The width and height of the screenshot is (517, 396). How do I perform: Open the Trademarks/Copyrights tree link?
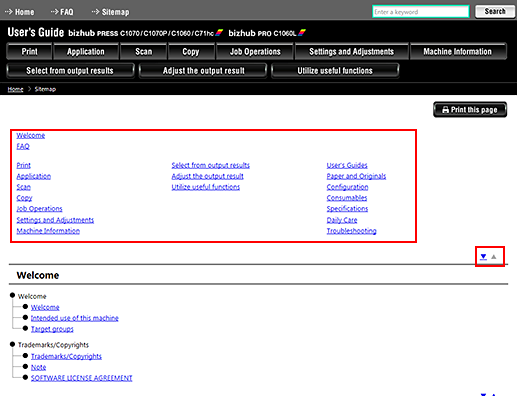[x=66, y=356]
